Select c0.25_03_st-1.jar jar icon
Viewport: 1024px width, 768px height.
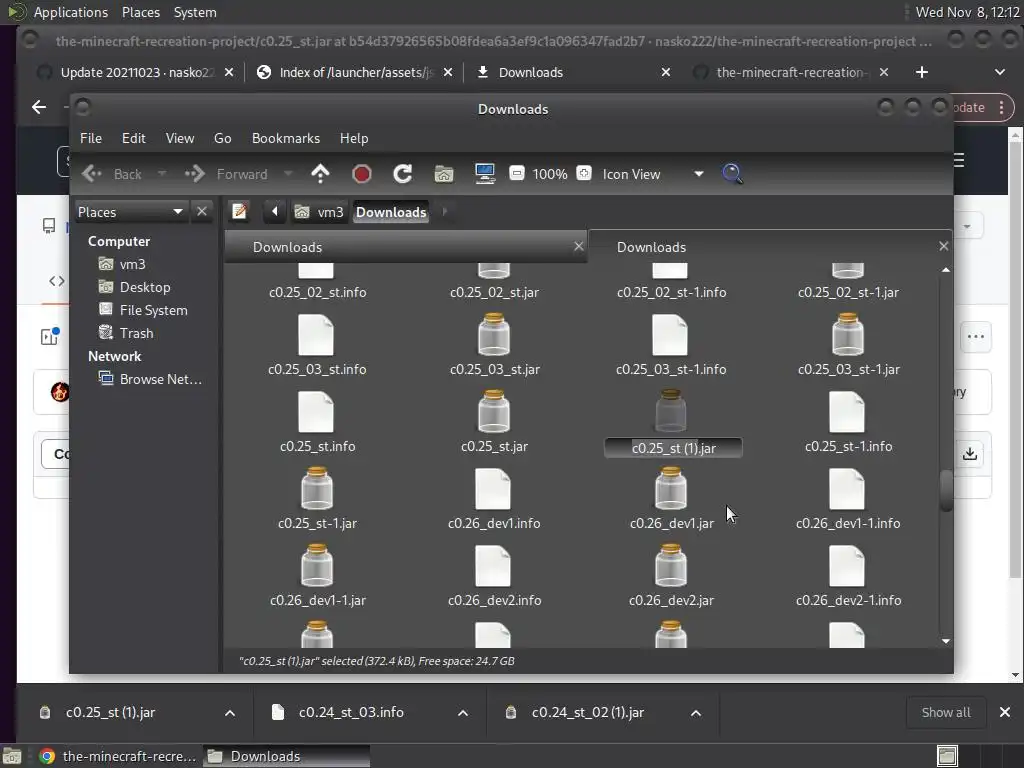pyautogui.click(x=848, y=334)
